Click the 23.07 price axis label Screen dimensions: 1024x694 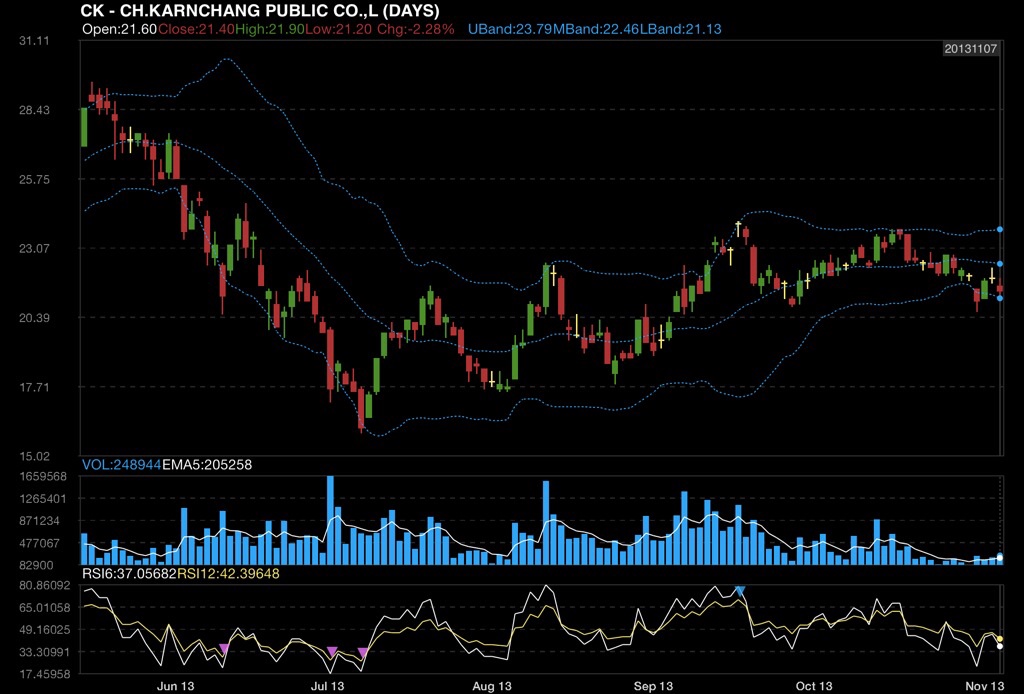pyautogui.click(x=34, y=249)
